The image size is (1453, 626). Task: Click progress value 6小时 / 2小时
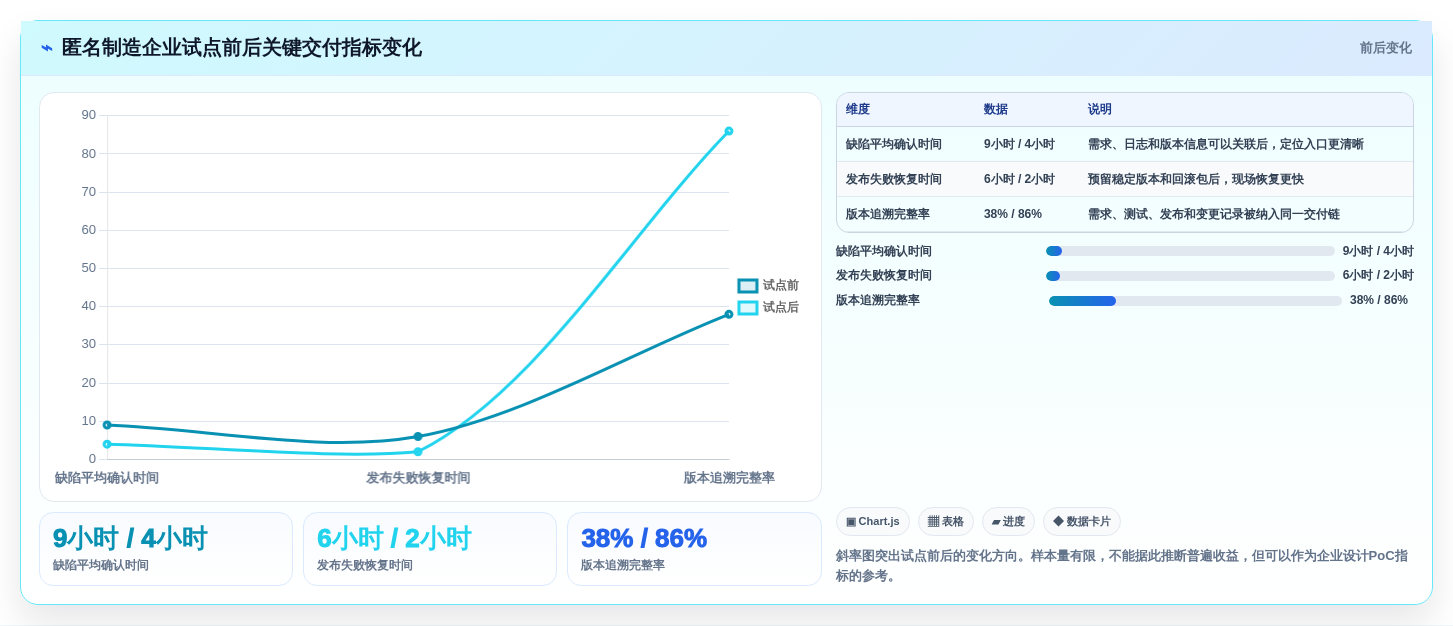pos(1378,276)
